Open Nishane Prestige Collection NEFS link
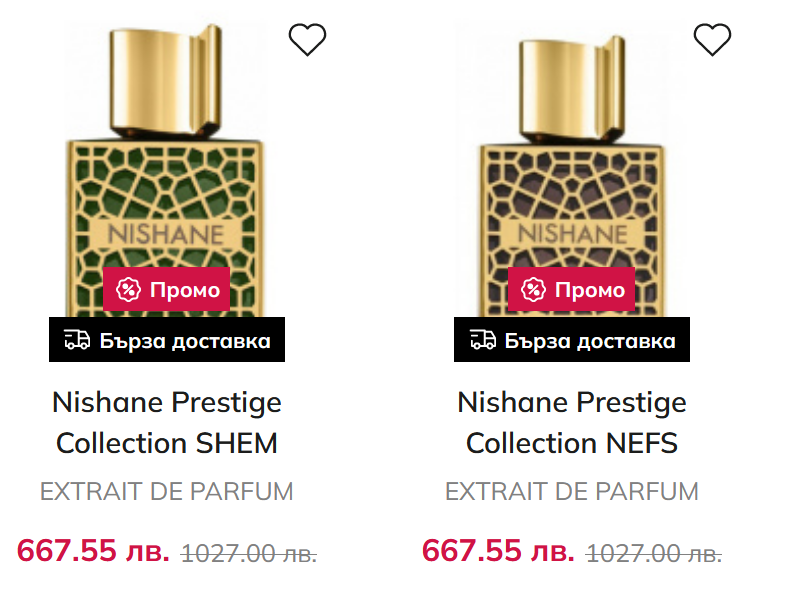 click(x=572, y=422)
